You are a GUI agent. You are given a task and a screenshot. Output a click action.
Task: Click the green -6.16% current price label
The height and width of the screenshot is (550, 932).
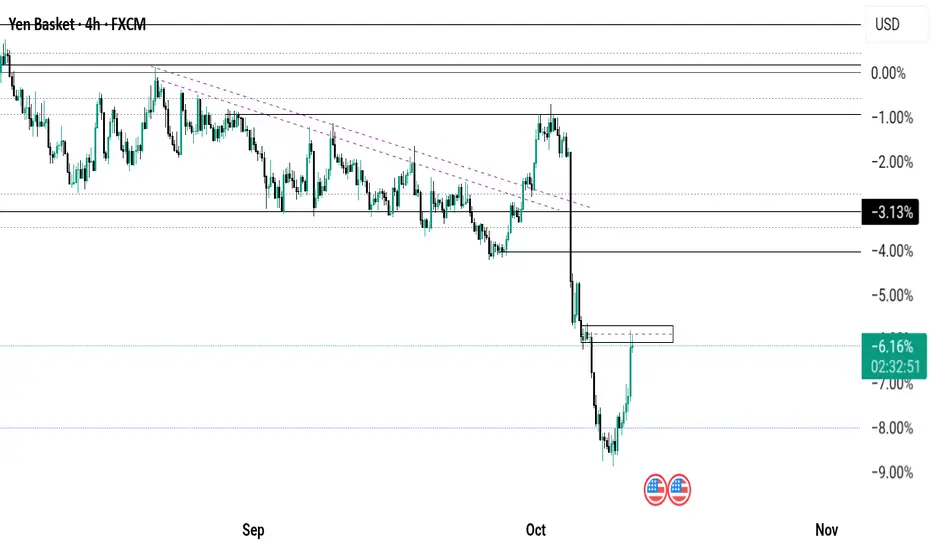(892, 345)
